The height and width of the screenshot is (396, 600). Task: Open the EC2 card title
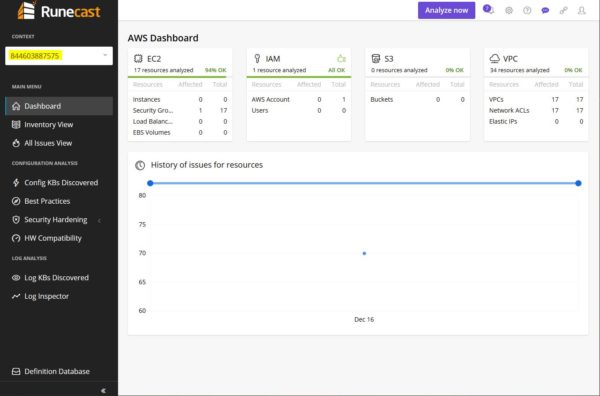[x=154, y=59]
